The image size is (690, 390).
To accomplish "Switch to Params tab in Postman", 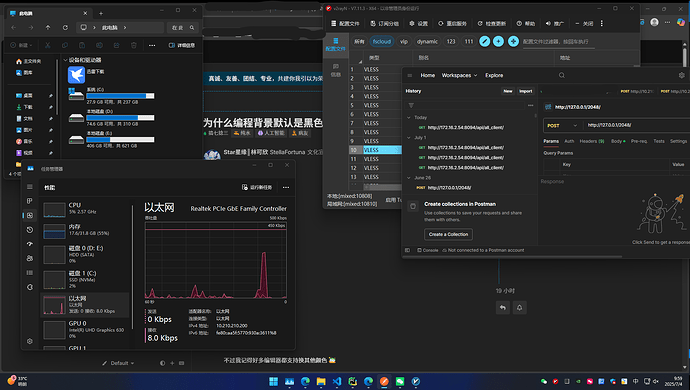I will tap(551, 141).
